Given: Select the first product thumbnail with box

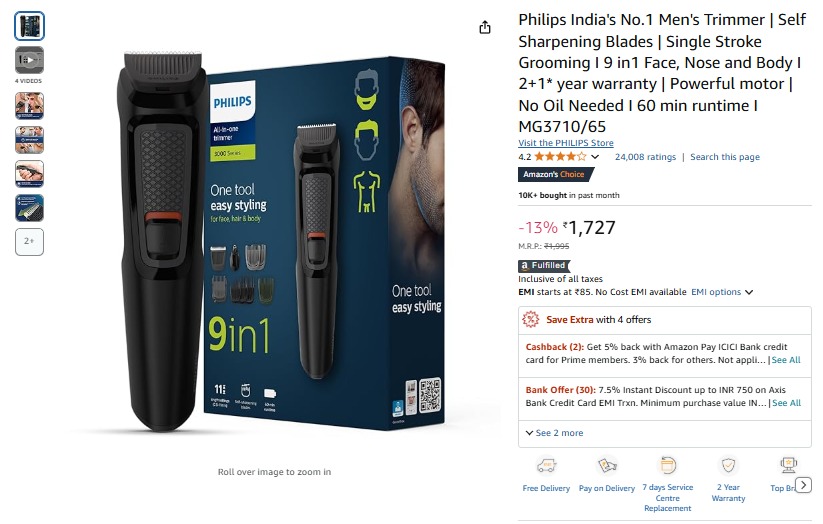Looking at the screenshot, I should pos(29,26).
